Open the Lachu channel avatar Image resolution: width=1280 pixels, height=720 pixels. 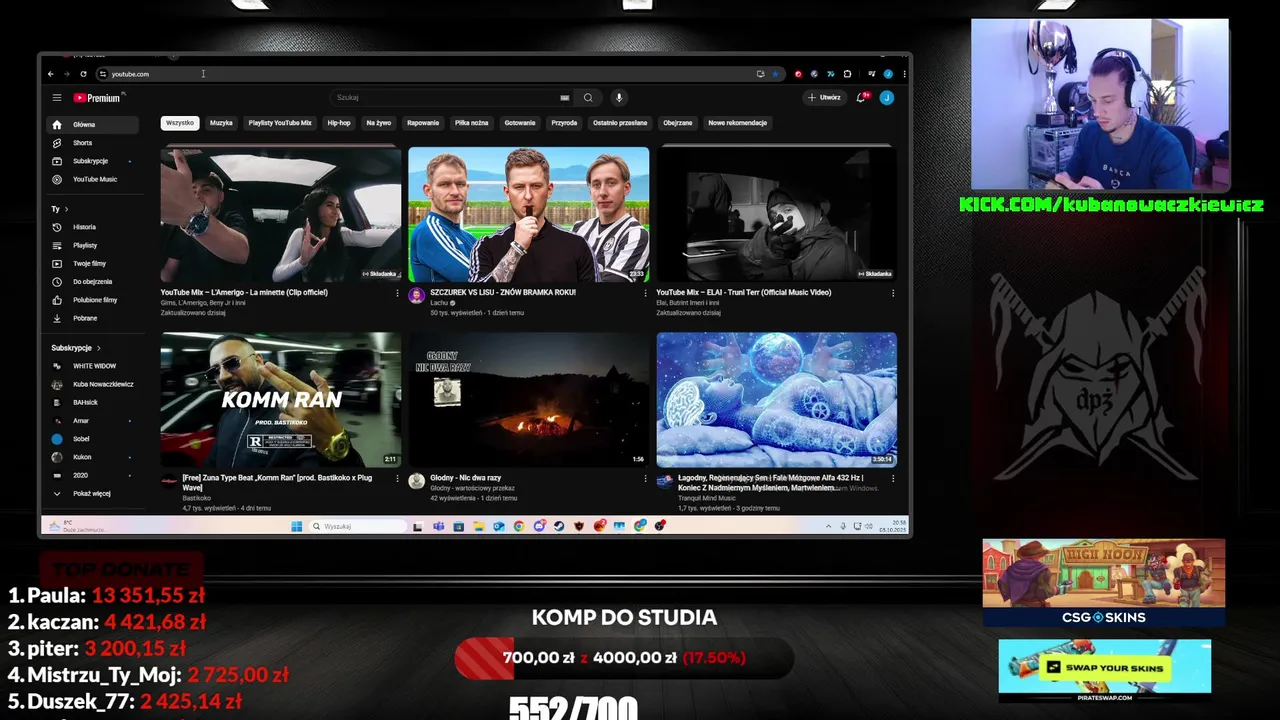[x=416, y=296]
